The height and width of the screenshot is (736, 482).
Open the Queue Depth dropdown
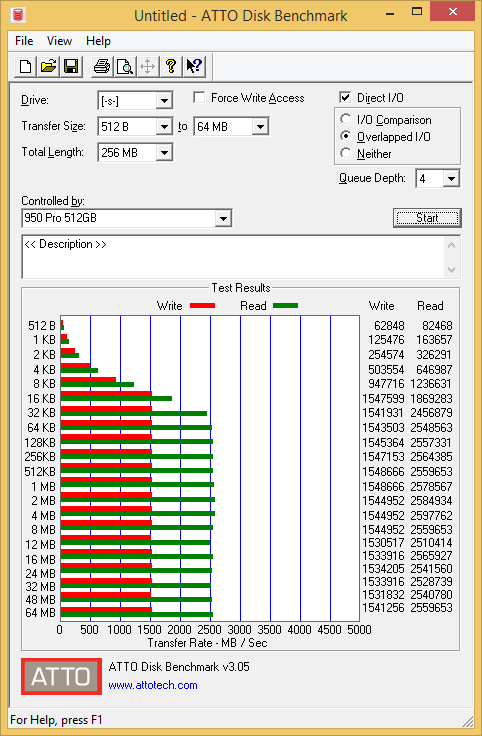click(451, 178)
